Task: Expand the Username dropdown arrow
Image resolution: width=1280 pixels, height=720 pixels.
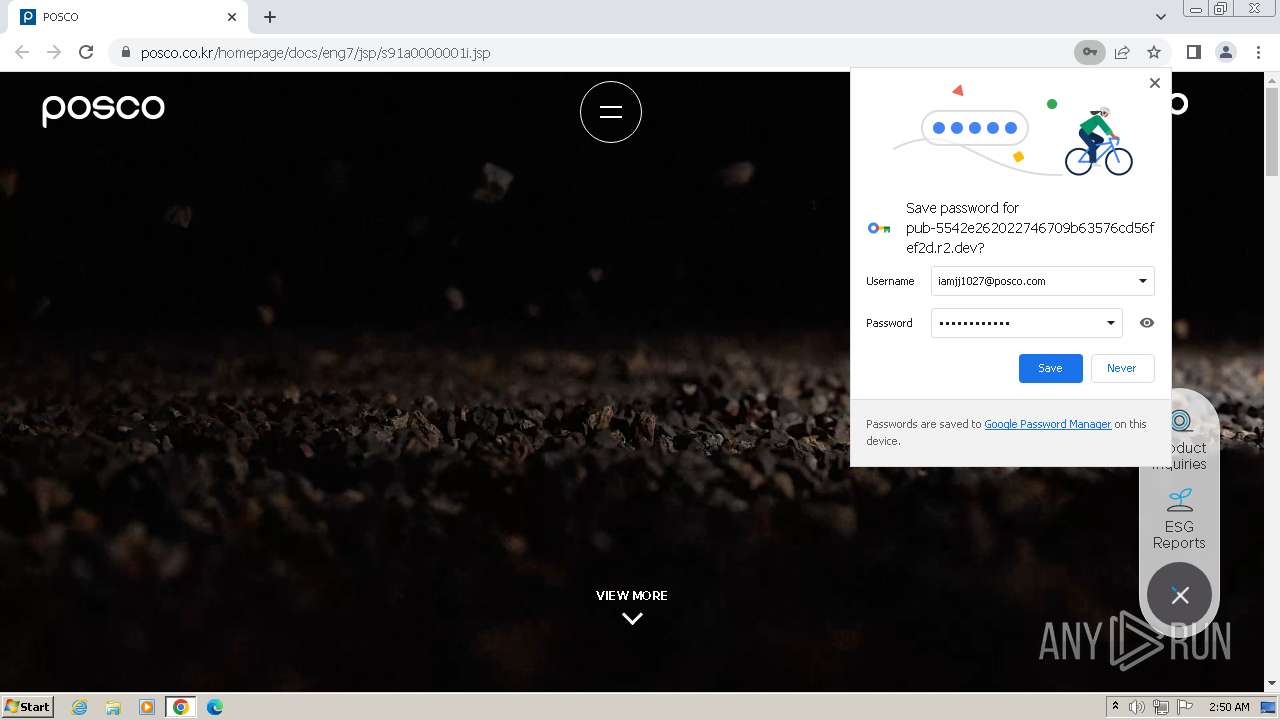Action: [x=1143, y=281]
